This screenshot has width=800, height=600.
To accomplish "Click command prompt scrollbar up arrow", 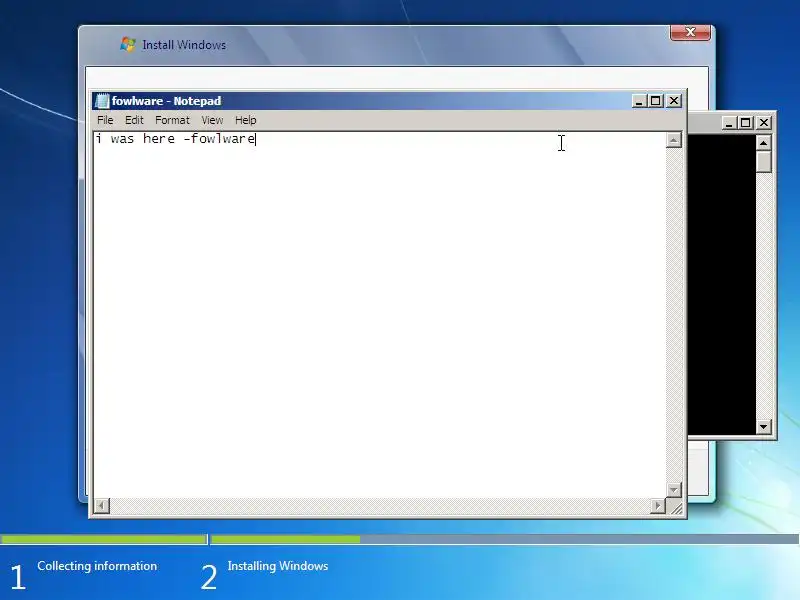I will pos(763,143).
